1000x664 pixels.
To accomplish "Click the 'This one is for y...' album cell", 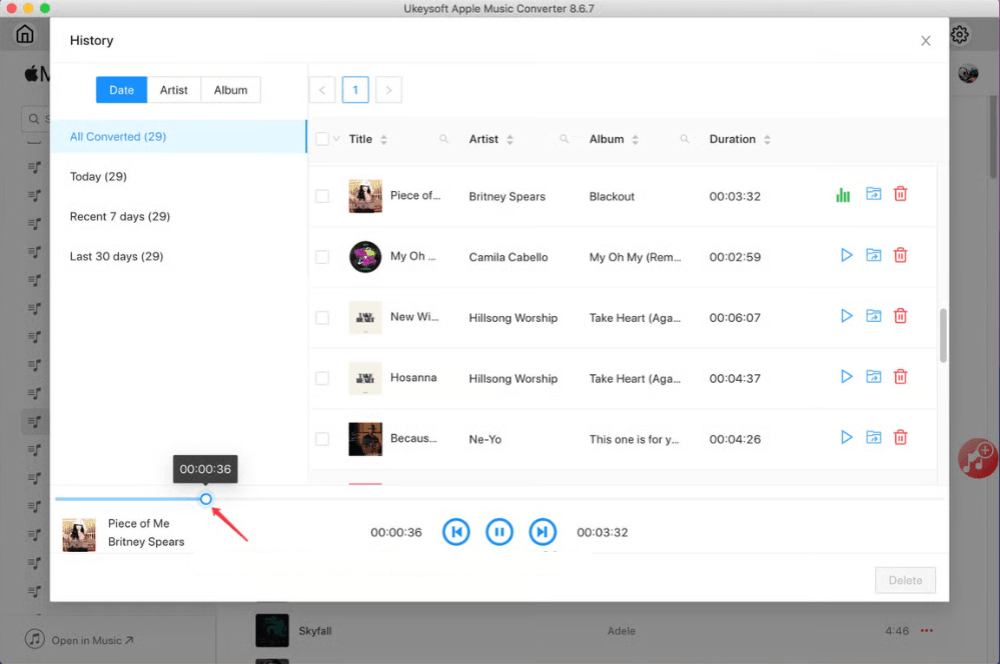I will 633,439.
